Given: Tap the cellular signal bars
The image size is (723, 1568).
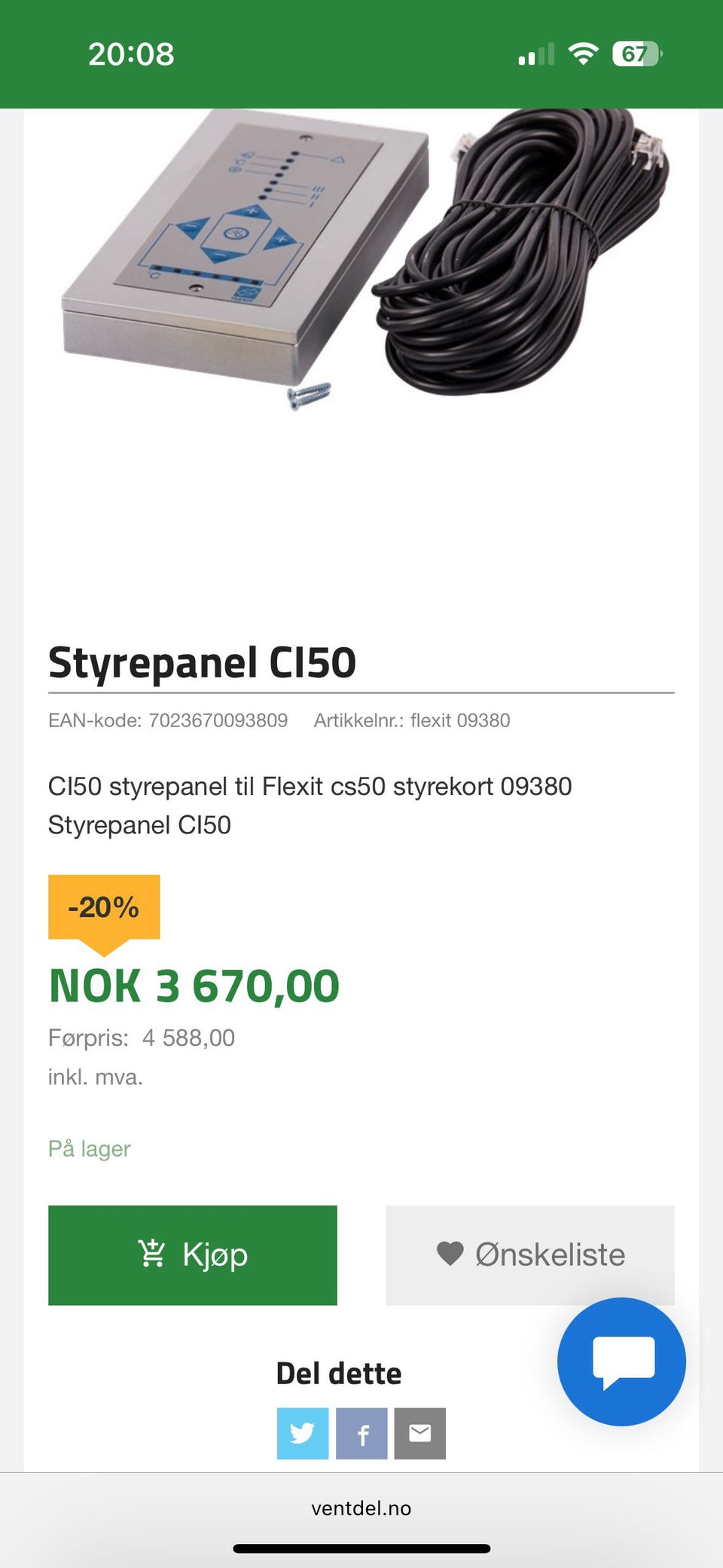Looking at the screenshot, I should pyautogui.click(x=536, y=54).
